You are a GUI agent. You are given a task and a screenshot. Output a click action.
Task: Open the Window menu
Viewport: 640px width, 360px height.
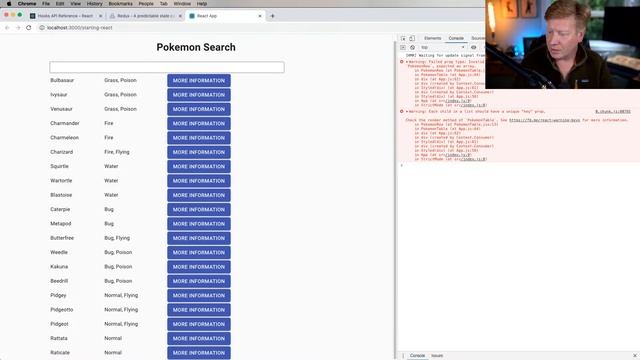click(182, 4)
